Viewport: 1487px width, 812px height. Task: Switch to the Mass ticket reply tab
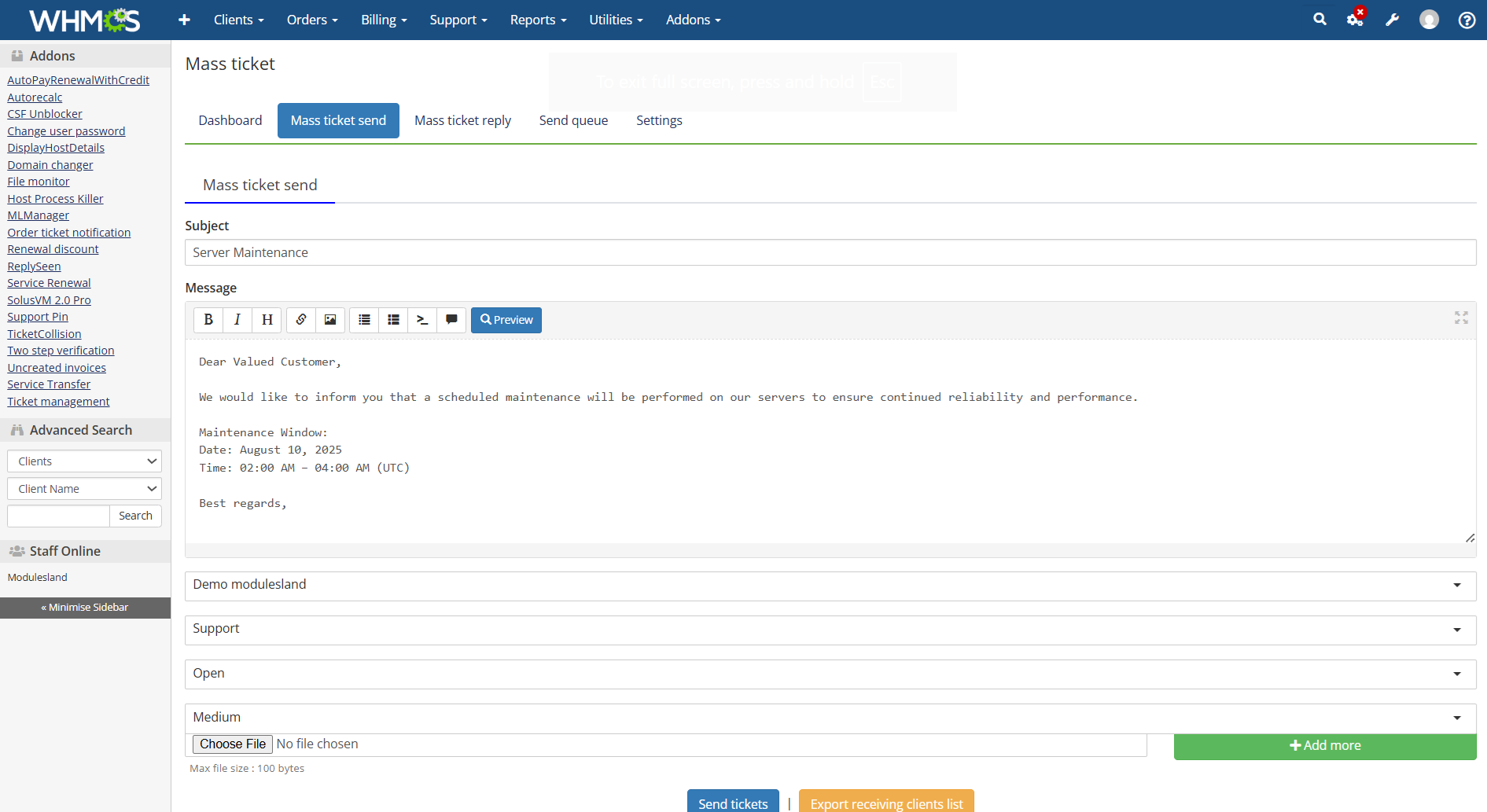(x=462, y=120)
